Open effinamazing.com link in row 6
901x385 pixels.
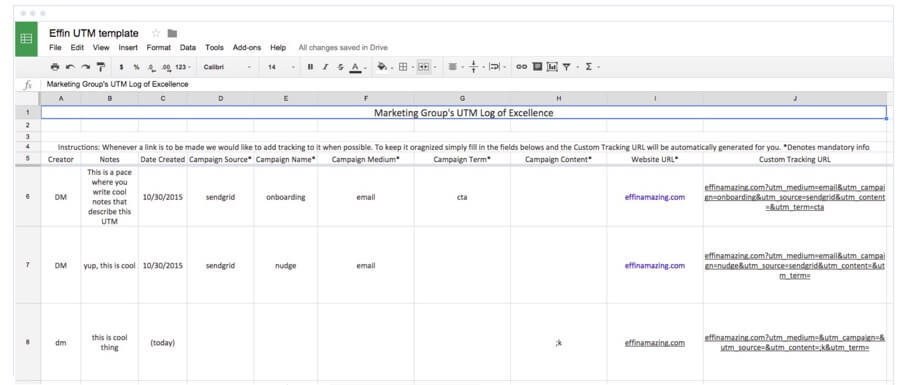pos(654,197)
